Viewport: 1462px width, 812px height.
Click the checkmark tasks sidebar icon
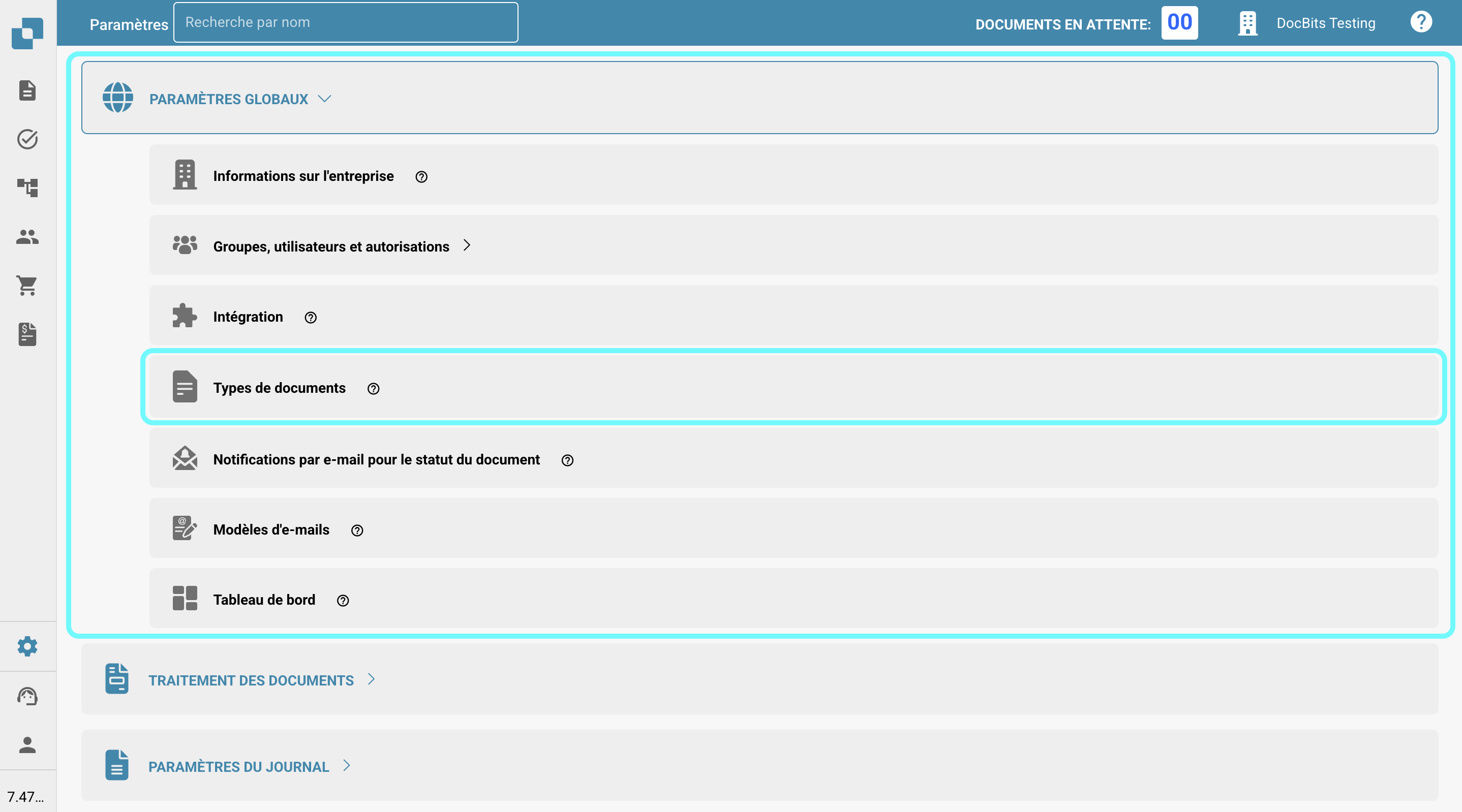[x=27, y=139]
